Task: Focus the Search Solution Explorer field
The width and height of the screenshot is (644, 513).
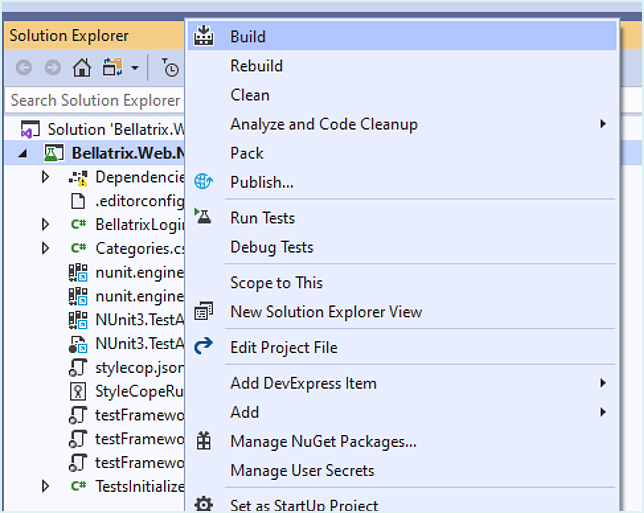Action: click(x=95, y=100)
